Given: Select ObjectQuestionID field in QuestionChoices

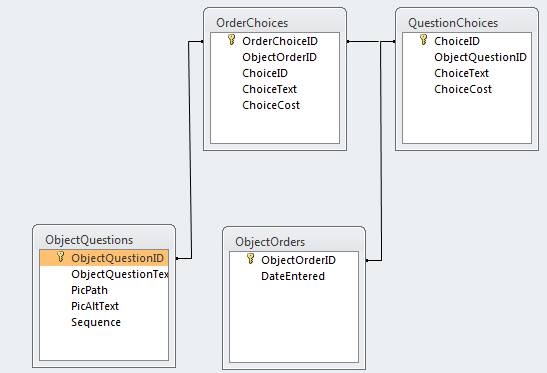Looking at the screenshot, I should pos(480,57).
